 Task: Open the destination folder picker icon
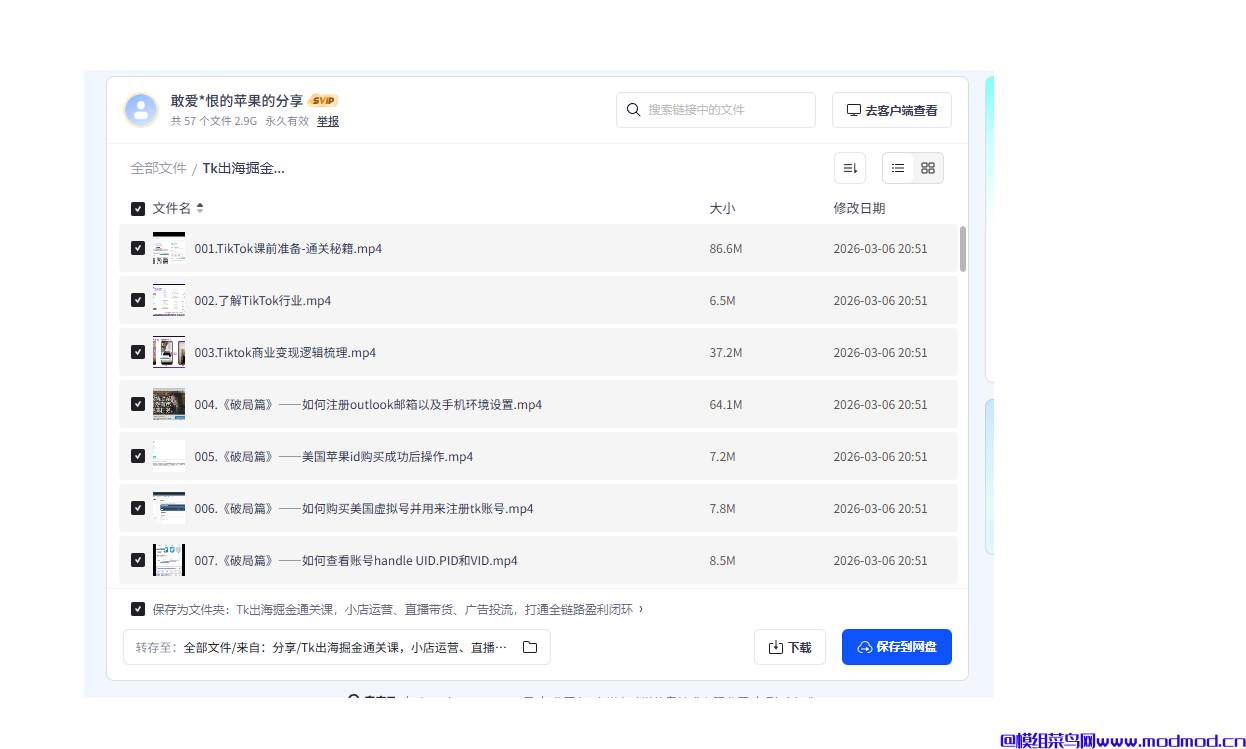click(x=530, y=647)
